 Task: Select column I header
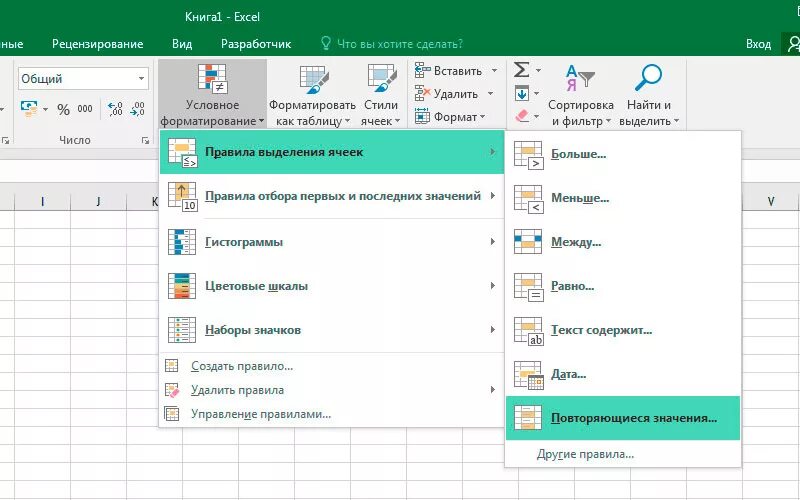42,202
